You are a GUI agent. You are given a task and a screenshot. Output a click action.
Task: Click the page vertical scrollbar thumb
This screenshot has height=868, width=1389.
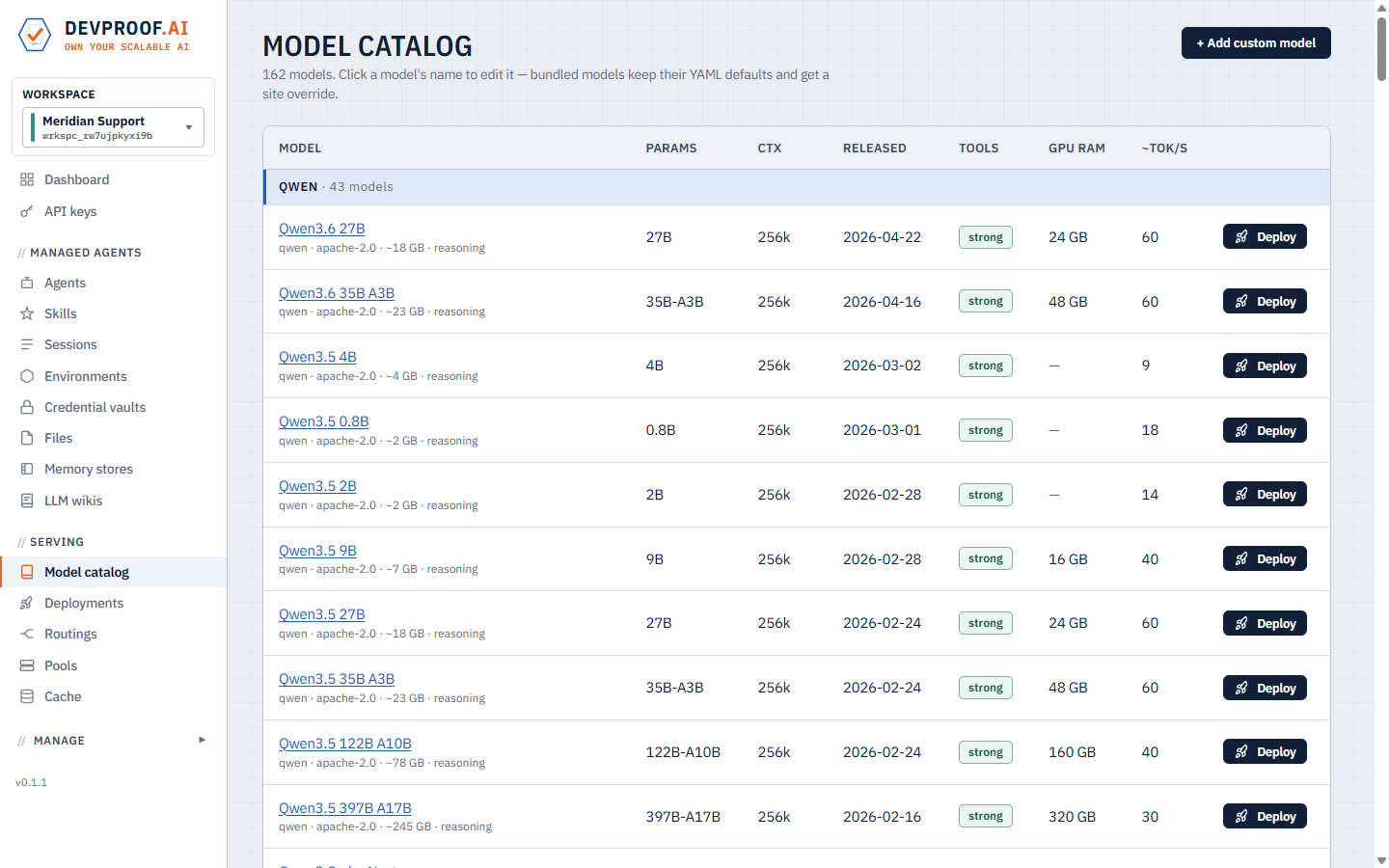coord(1381,48)
